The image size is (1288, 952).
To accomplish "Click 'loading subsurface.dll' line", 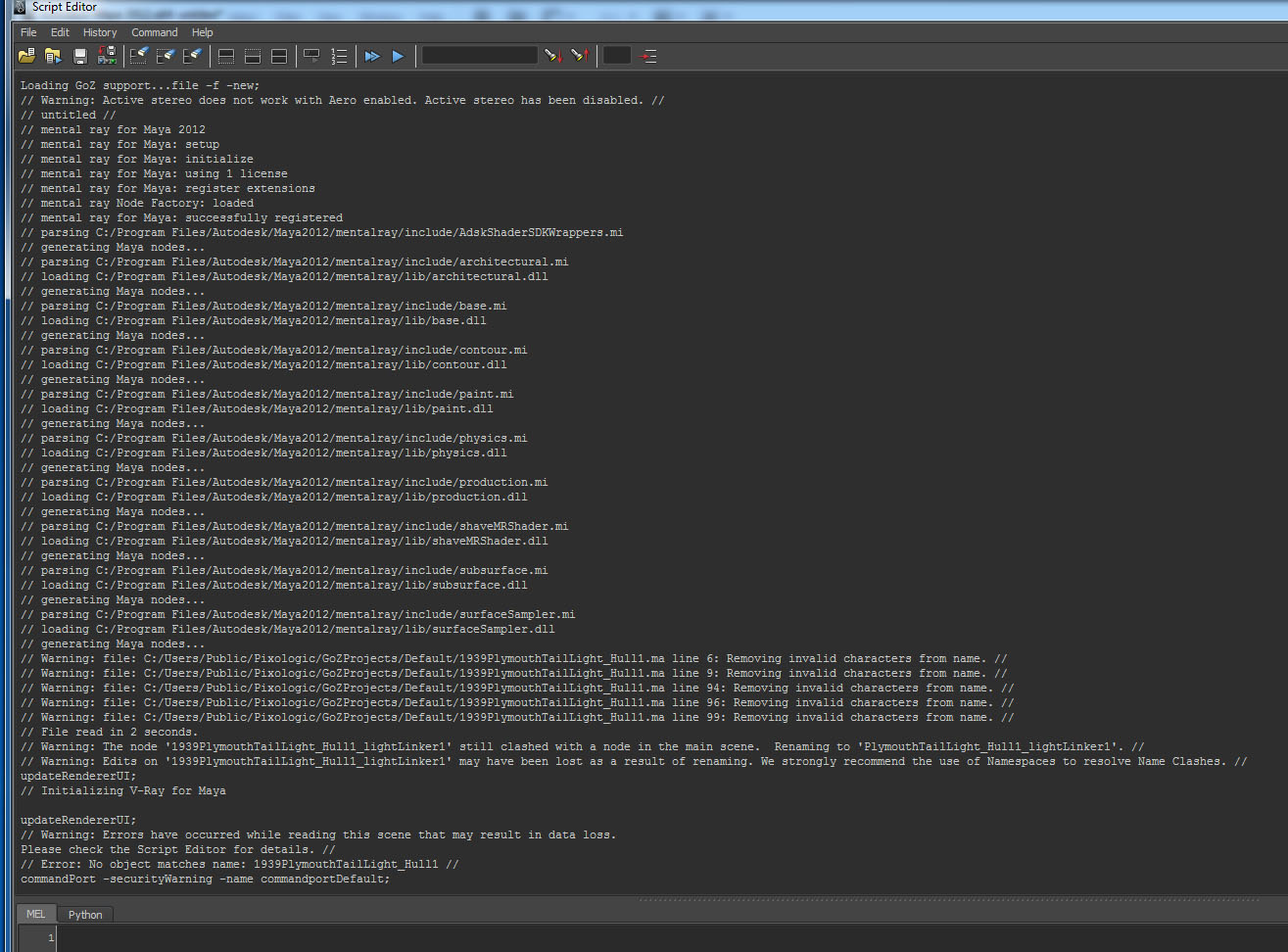I will 273,586.
